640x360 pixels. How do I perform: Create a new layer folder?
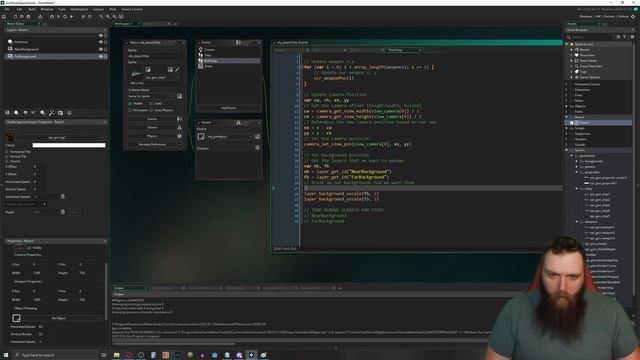tap(60, 113)
